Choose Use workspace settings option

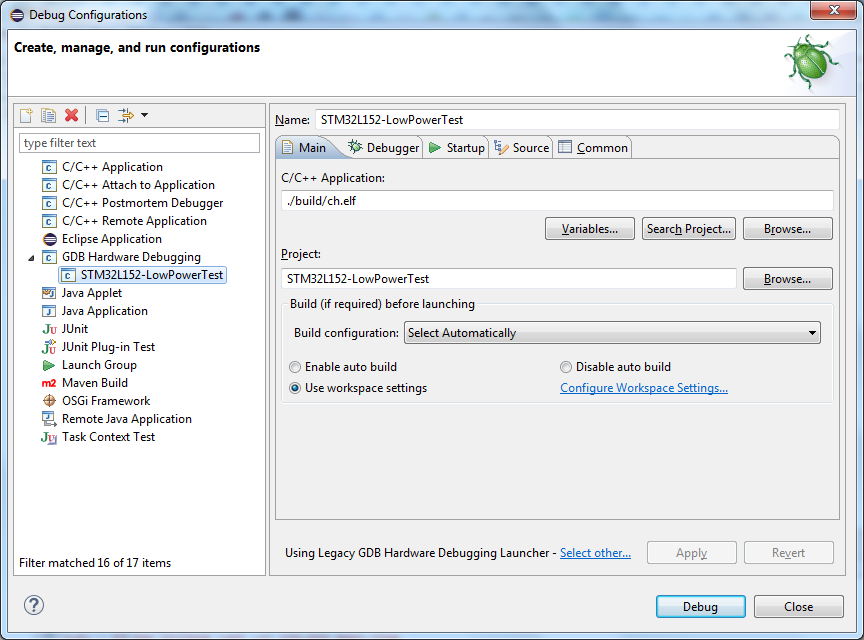(x=295, y=388)
